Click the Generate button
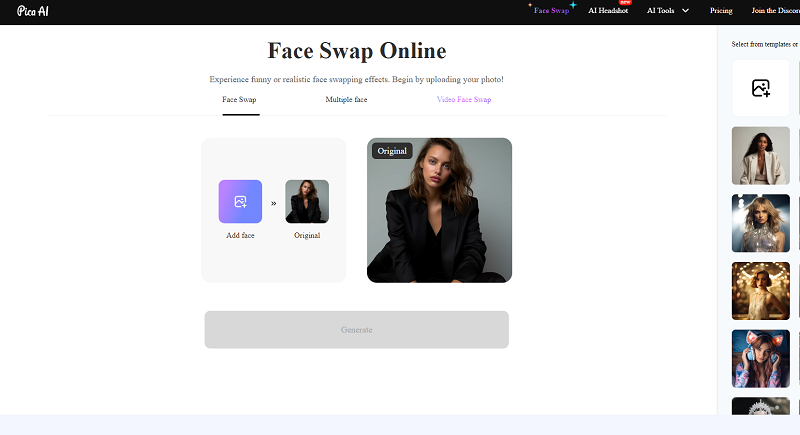 [357, 330]
